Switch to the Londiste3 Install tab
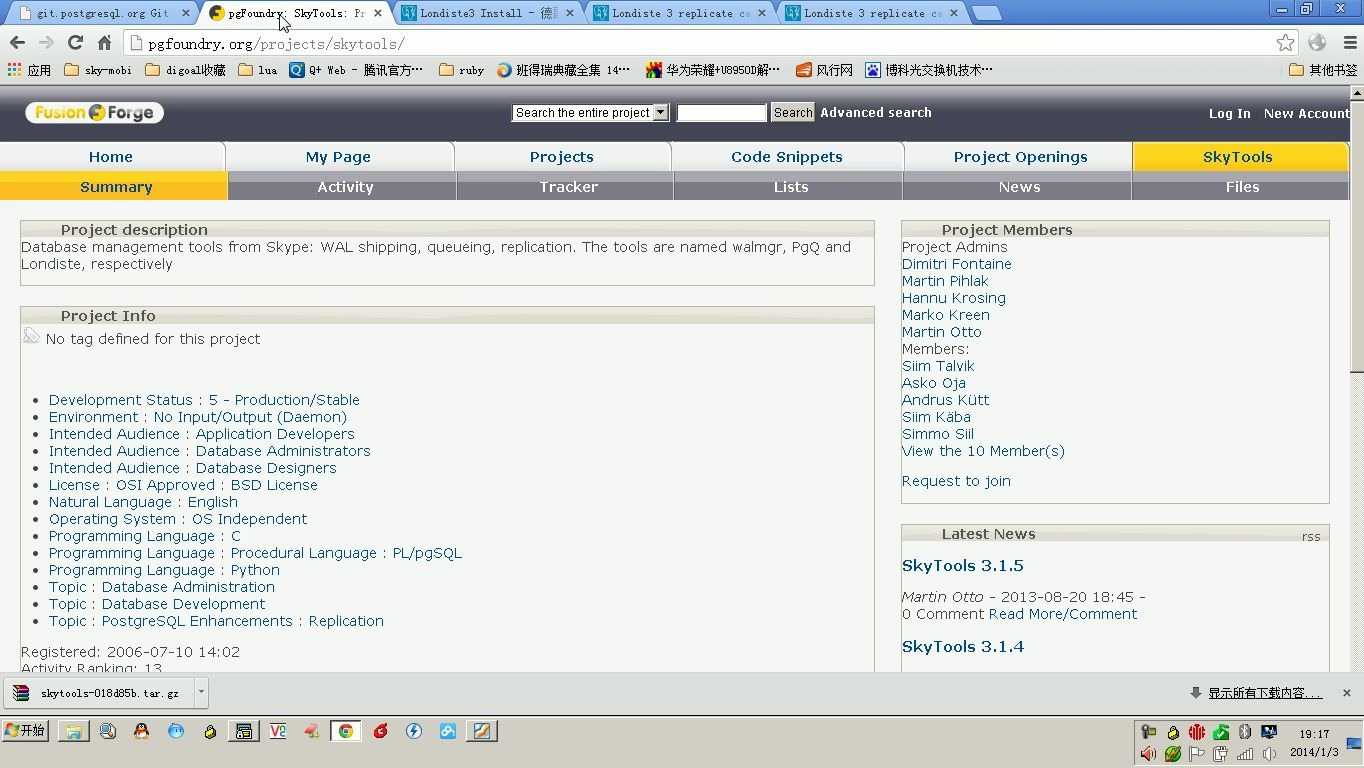Image resolution: width=1364 pixels, height=768 pixels. pyautogui.click(x=486, y=13)
